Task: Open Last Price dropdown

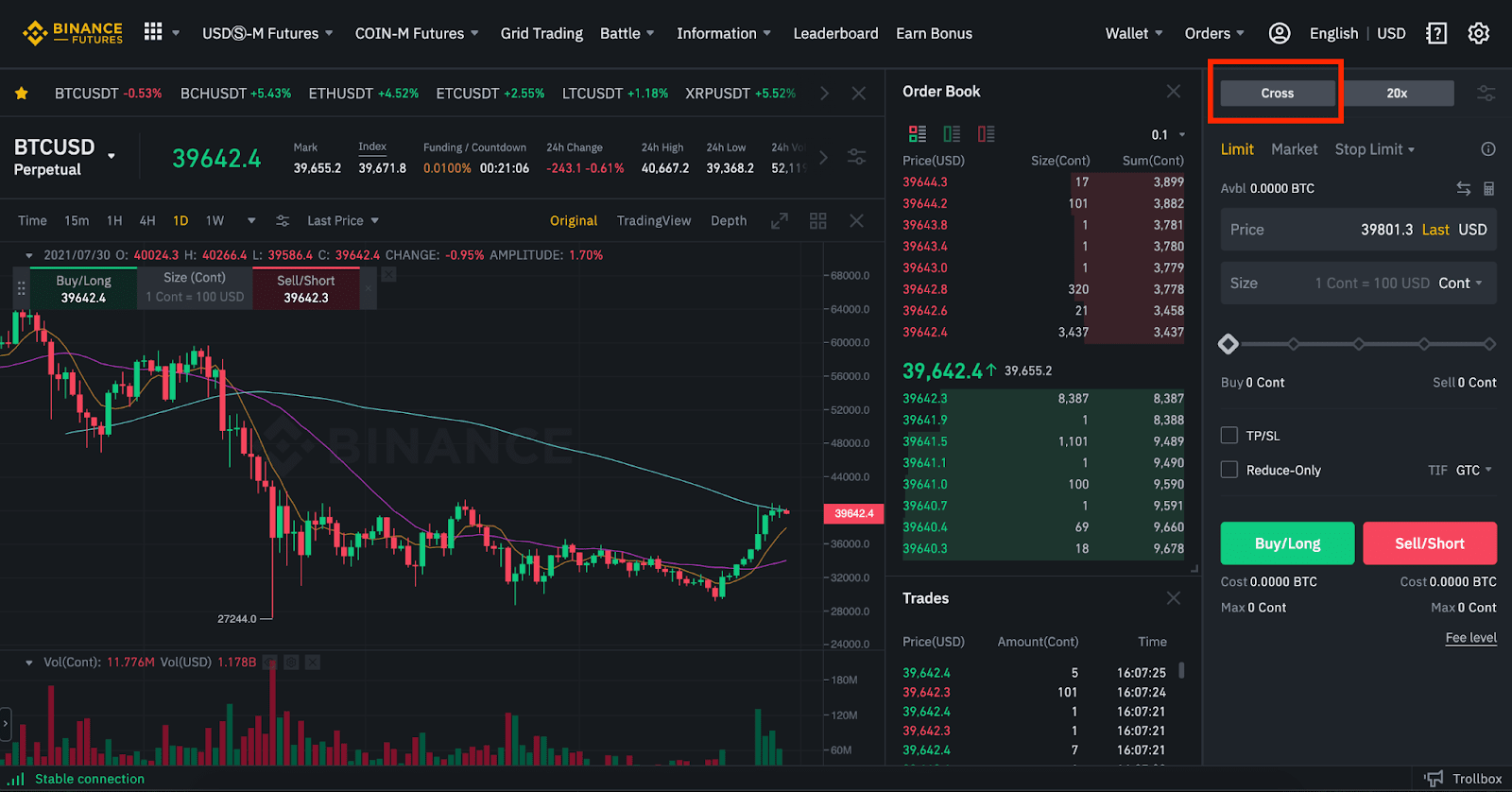Action: click(343, 220)
